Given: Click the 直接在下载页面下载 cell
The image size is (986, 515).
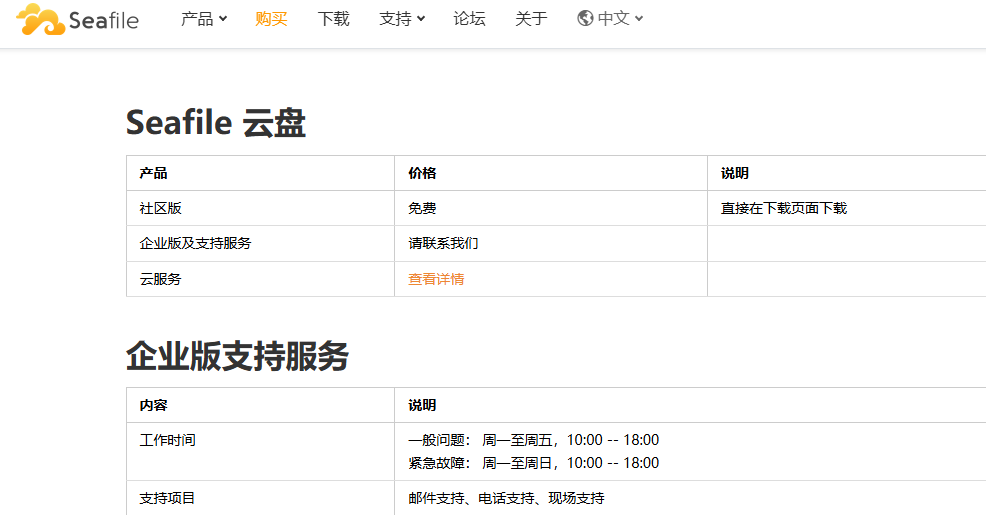Looking at the screenshot, I should tap(847, 208).
